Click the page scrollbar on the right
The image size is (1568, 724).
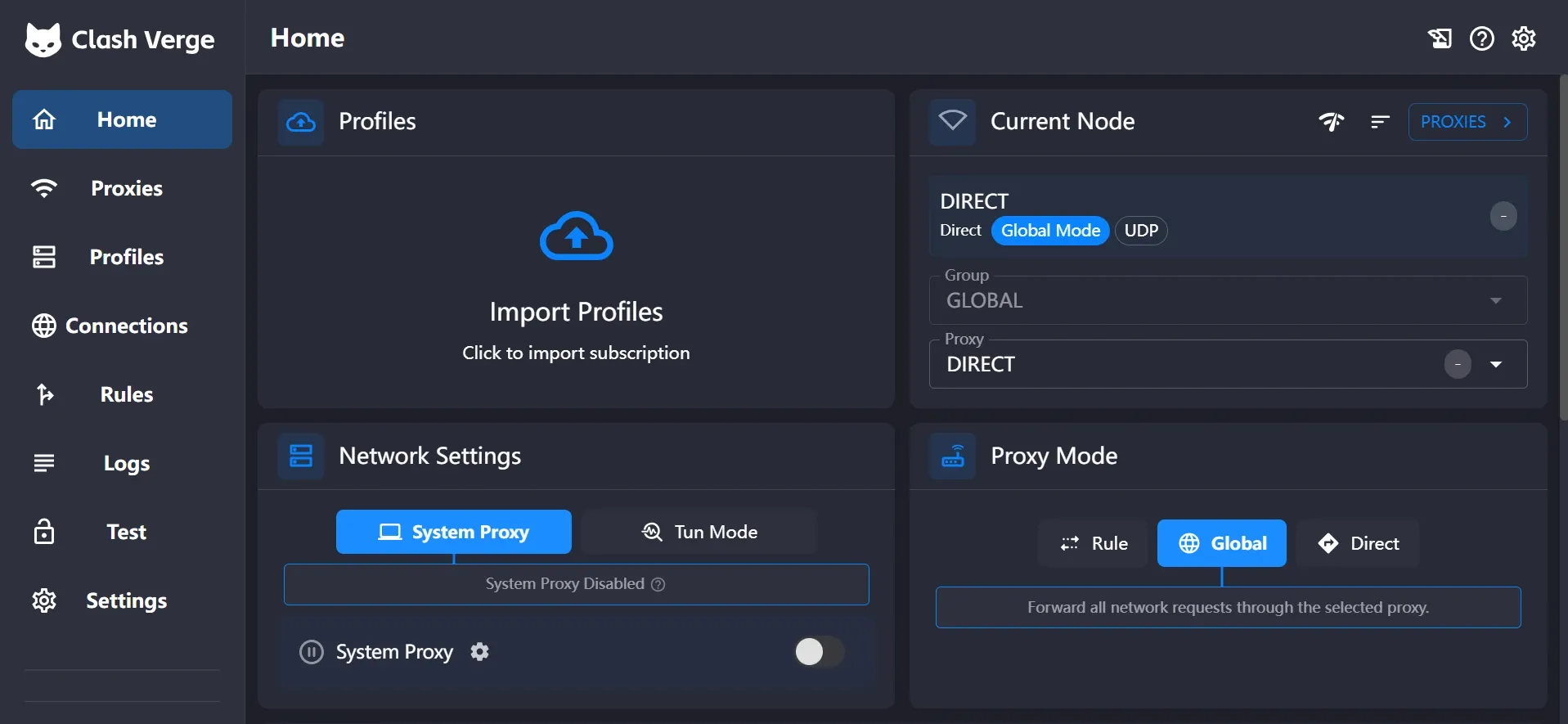click(x=1564, y=247)
